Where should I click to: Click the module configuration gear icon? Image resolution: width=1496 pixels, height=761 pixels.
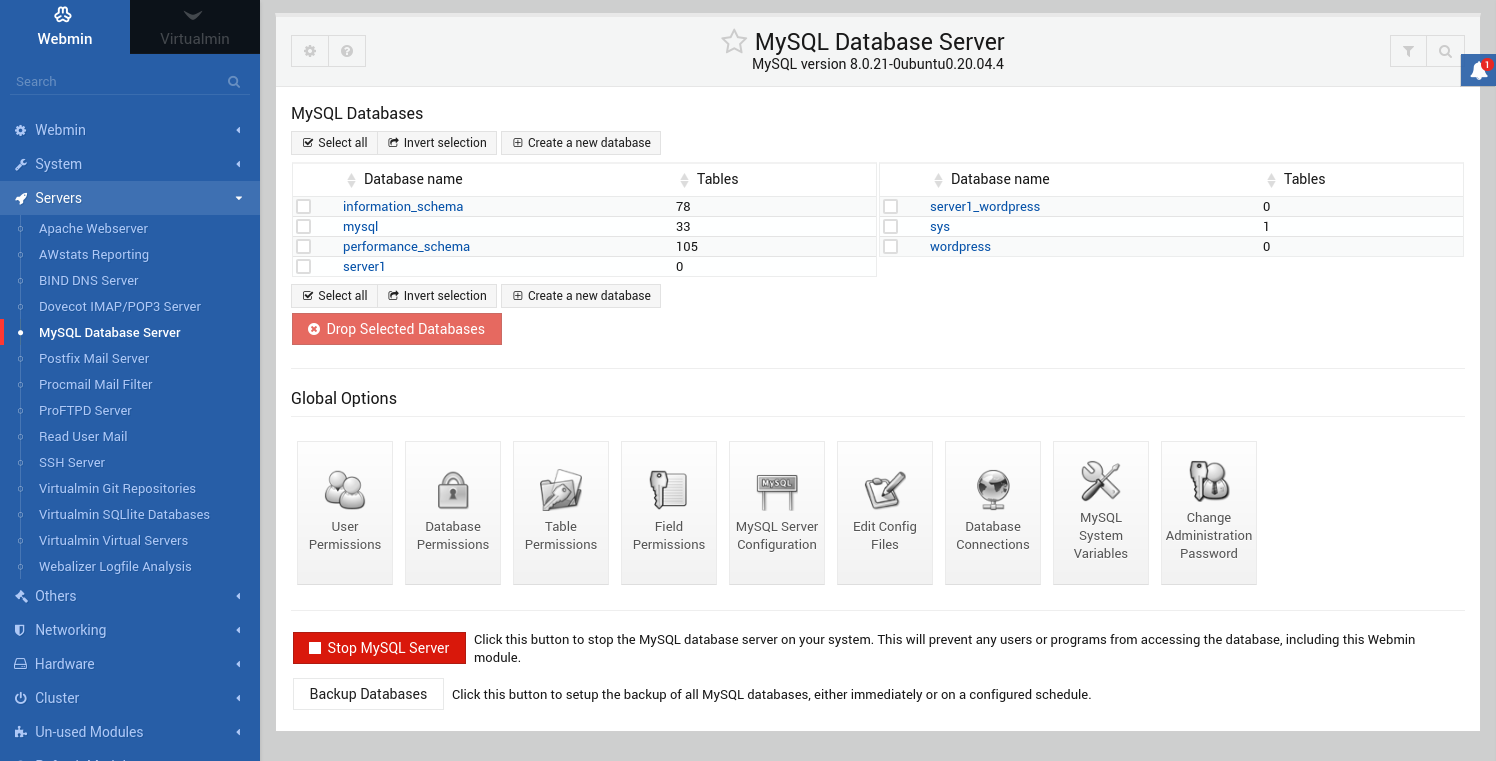pos(310,51)
